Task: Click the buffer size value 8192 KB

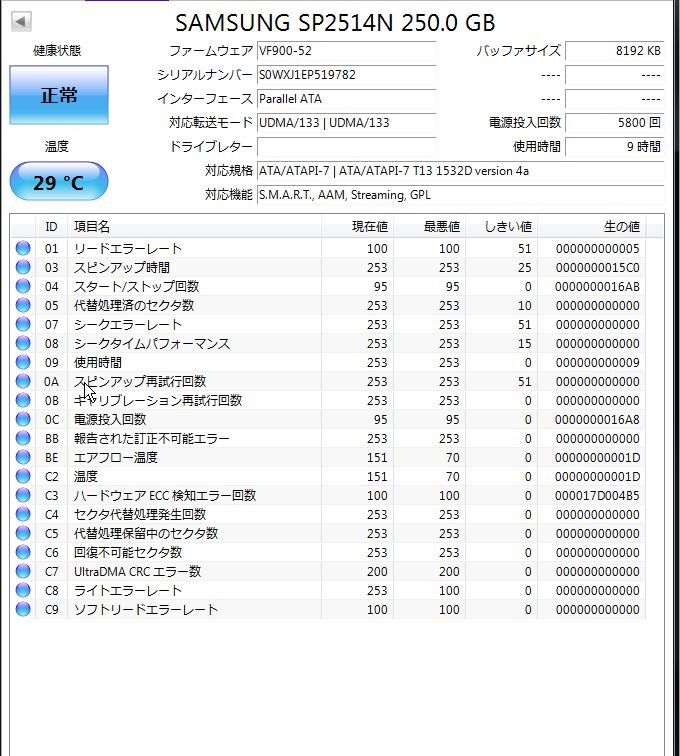Action: click(x=614, y=51)
